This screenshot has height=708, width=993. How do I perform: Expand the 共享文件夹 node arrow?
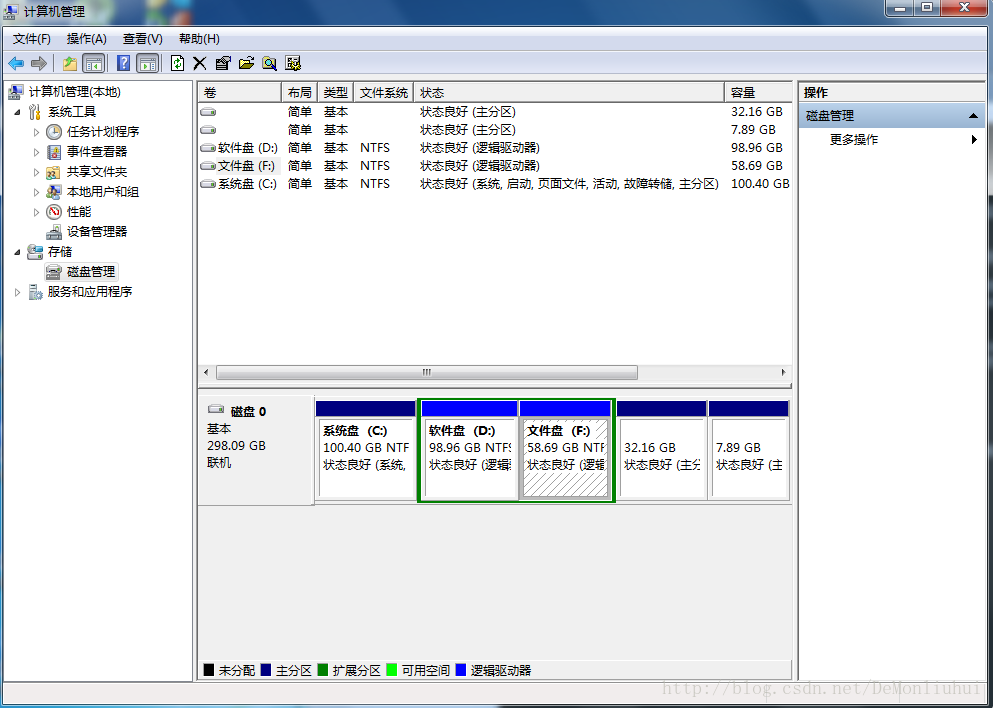tap(37, 172)
